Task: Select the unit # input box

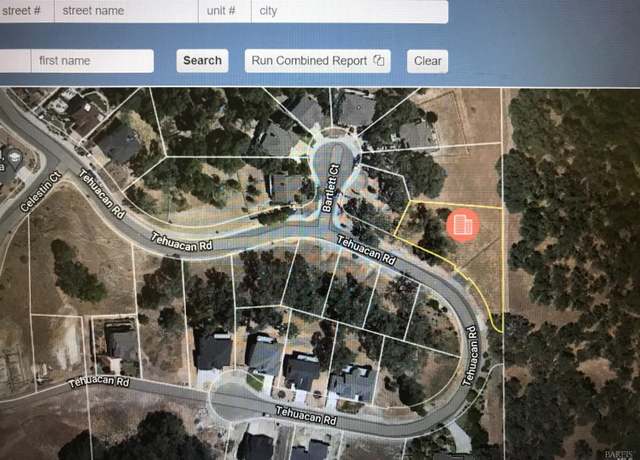Action: coord(224,11)
